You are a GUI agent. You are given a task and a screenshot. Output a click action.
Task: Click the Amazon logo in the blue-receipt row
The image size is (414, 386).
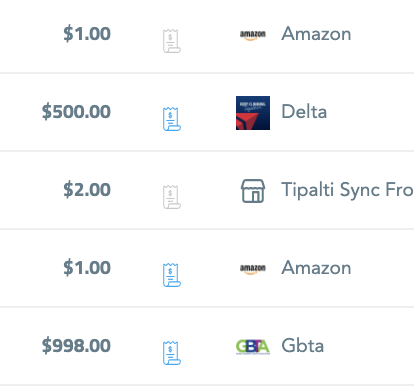(x=253, y=269)
